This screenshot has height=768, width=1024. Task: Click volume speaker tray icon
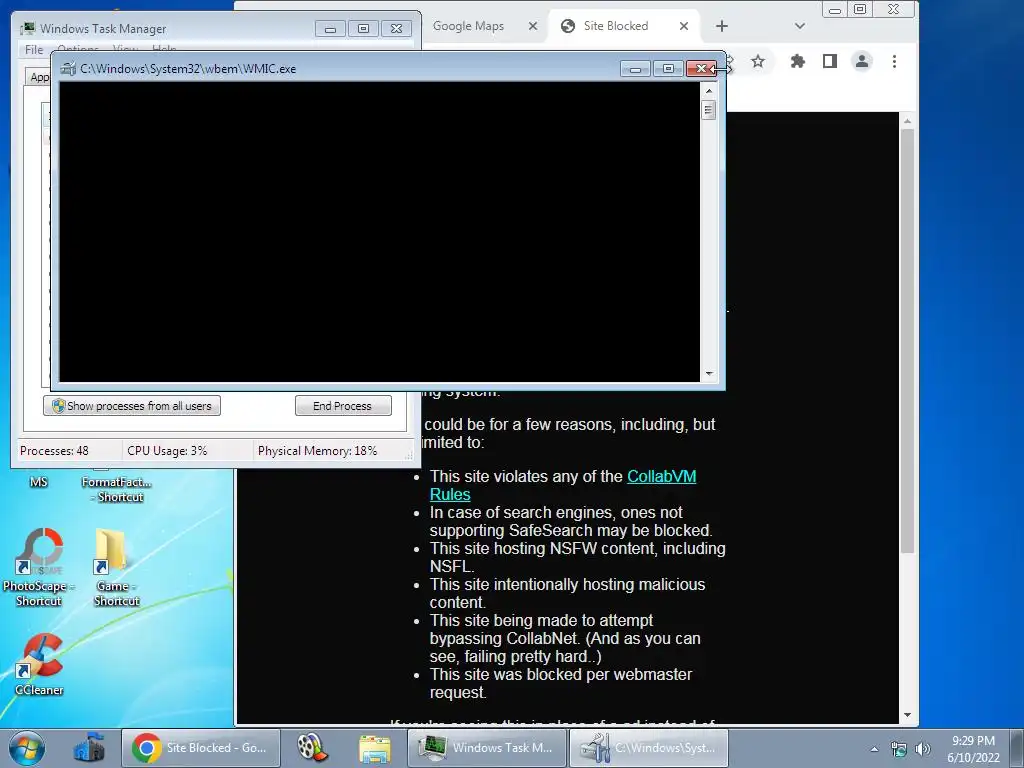pos(923,749)
